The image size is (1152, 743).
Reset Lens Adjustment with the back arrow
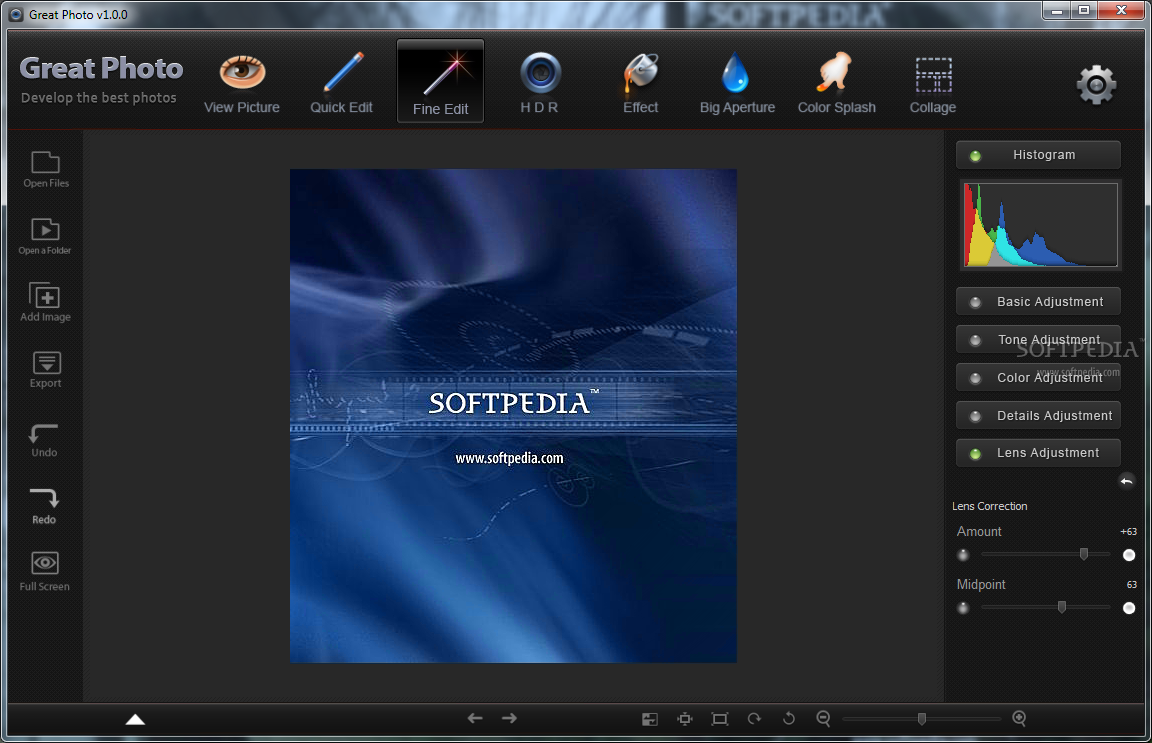coord(1126,481)
